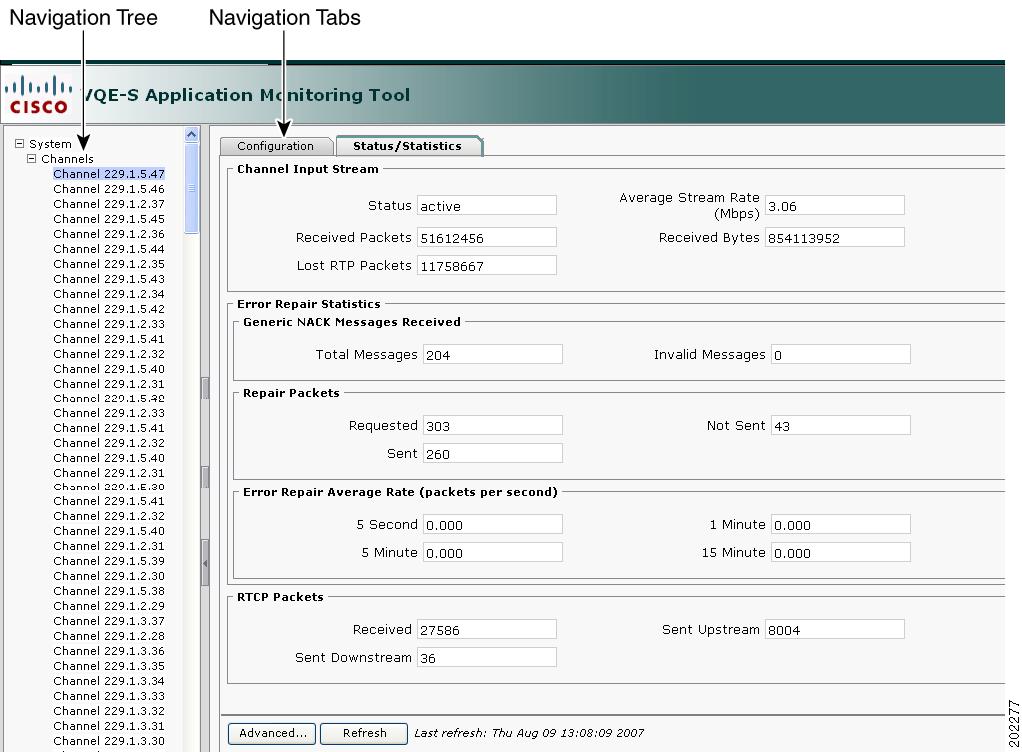Open Channel 229.1.3.37
This screenshot has width=1022, height=752.
109,621
